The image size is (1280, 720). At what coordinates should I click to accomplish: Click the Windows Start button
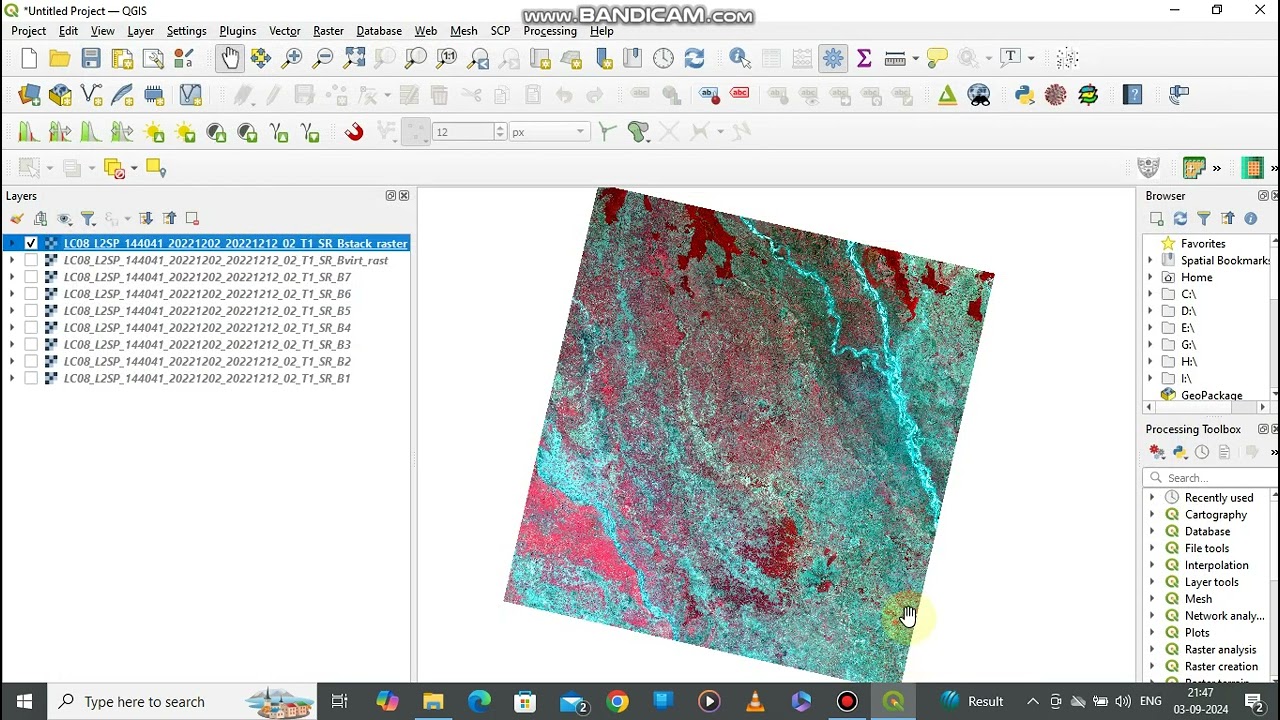pyautogui.click(x=24, y=702)
